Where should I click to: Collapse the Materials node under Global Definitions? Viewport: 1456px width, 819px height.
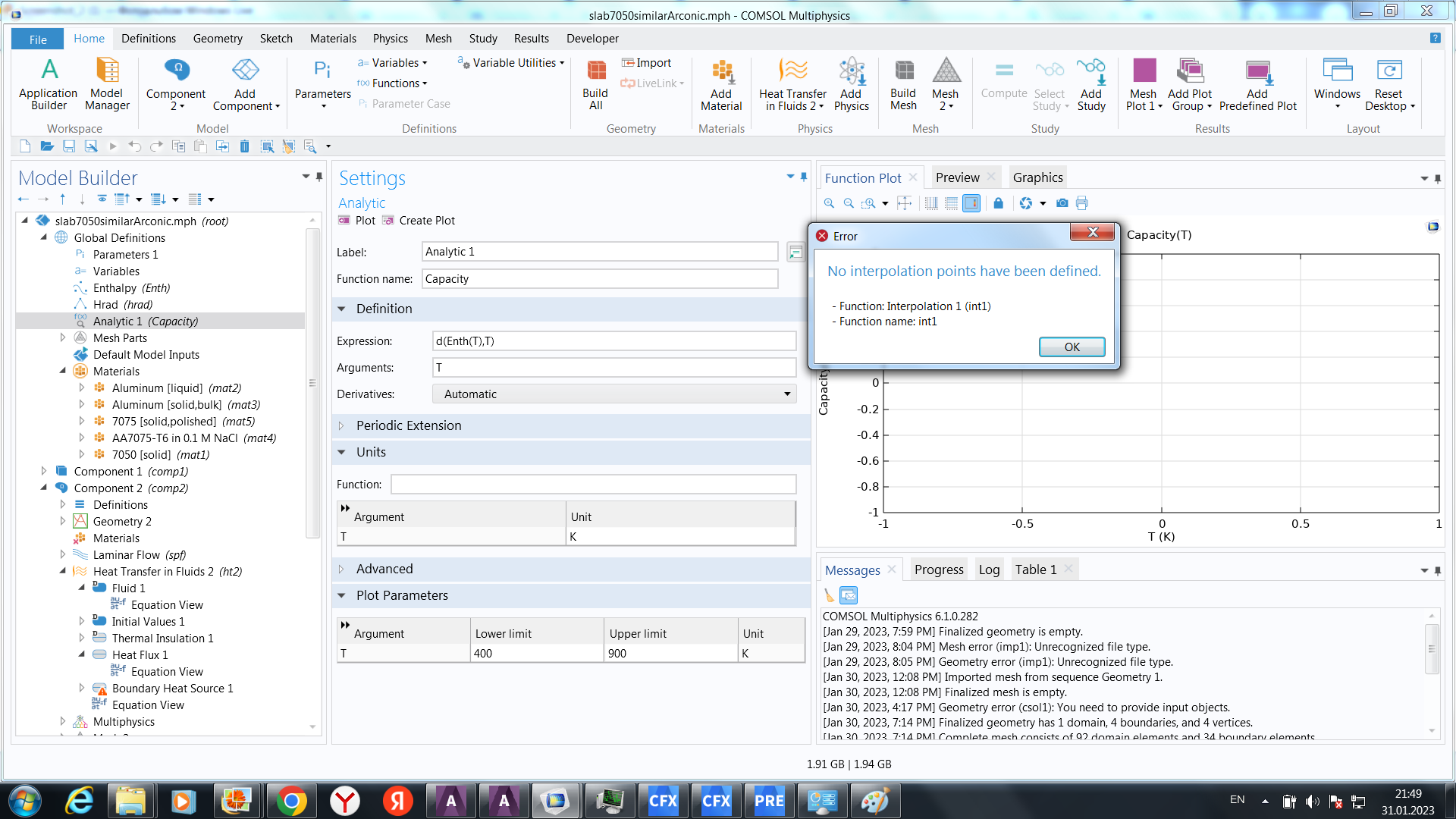point(63,372)
